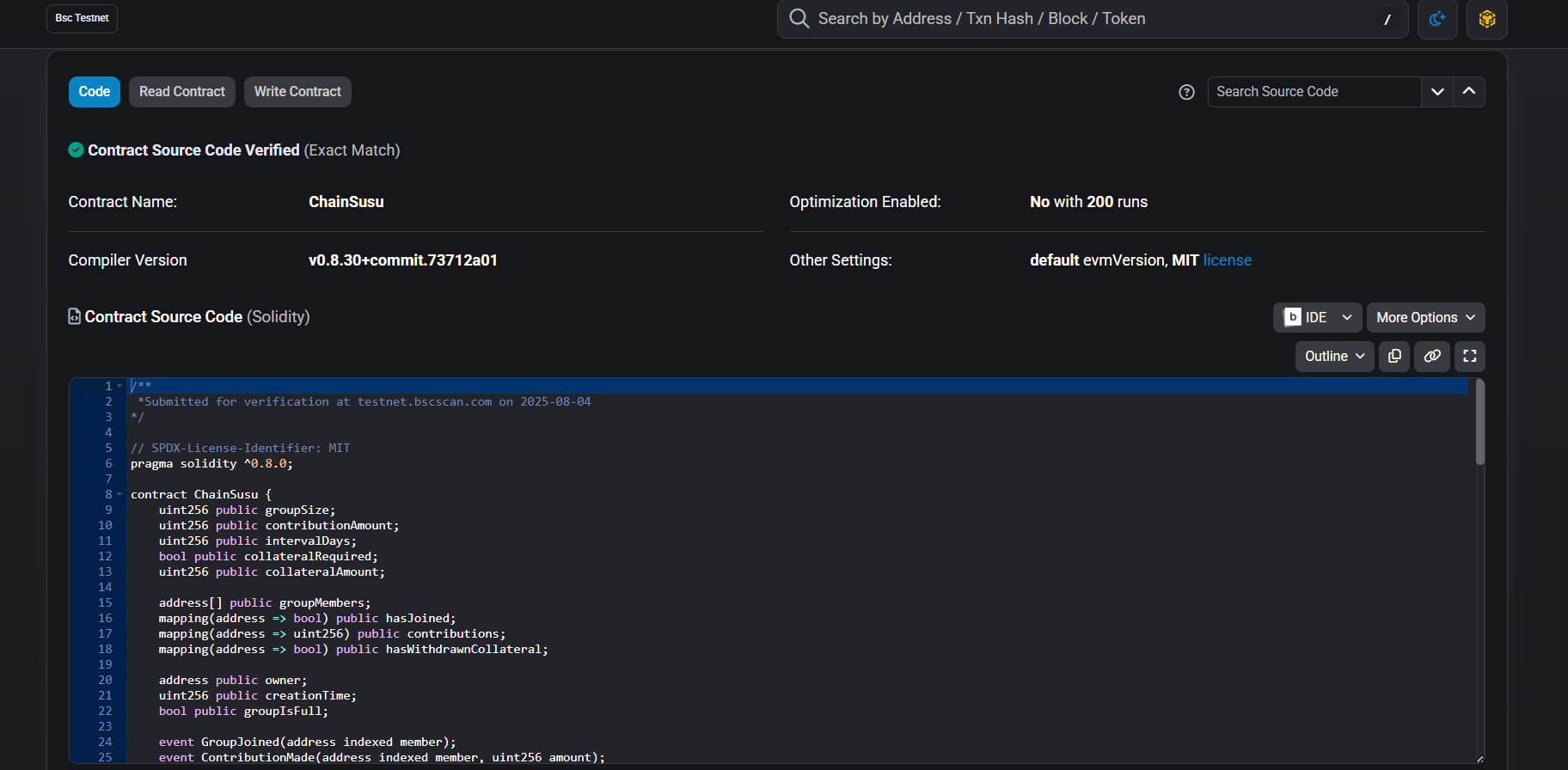Click the contract source code file icon
Image resolution: width=1568 pixels, height=770 pixels.
pyautogui.click(x=75, y=317)
